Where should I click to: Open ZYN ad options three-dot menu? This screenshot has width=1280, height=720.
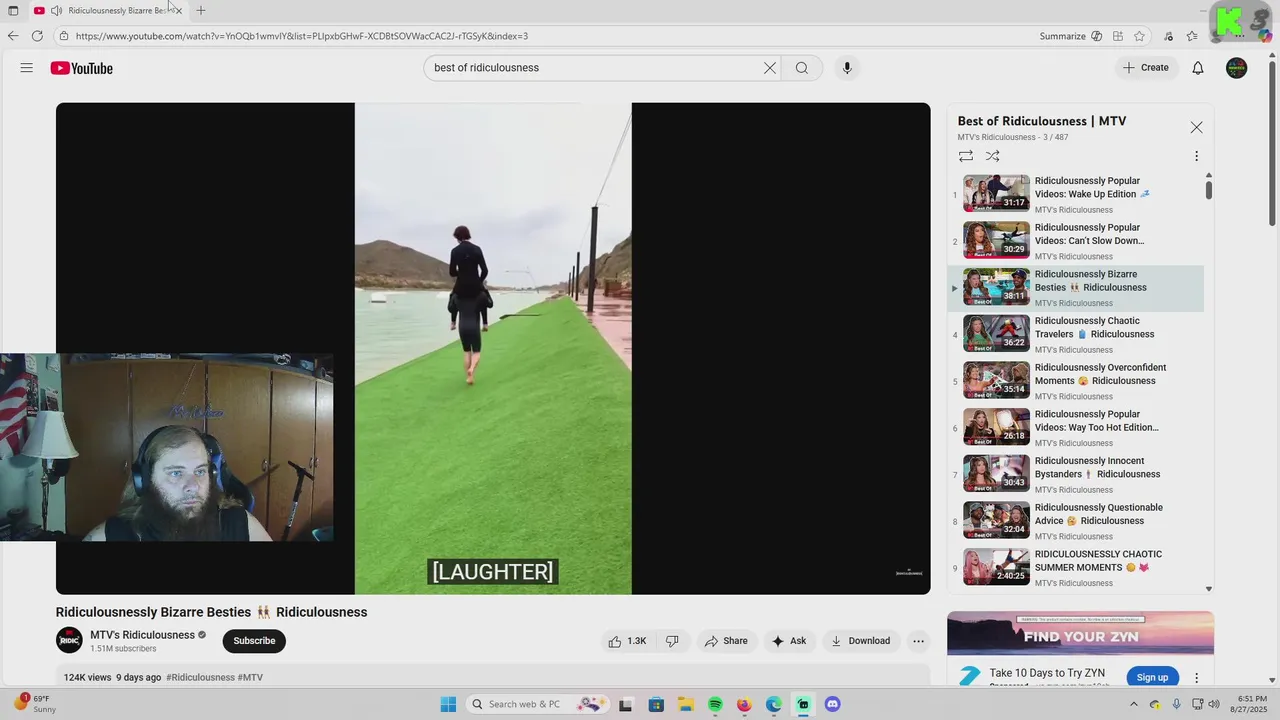[x=1196, y=678]
